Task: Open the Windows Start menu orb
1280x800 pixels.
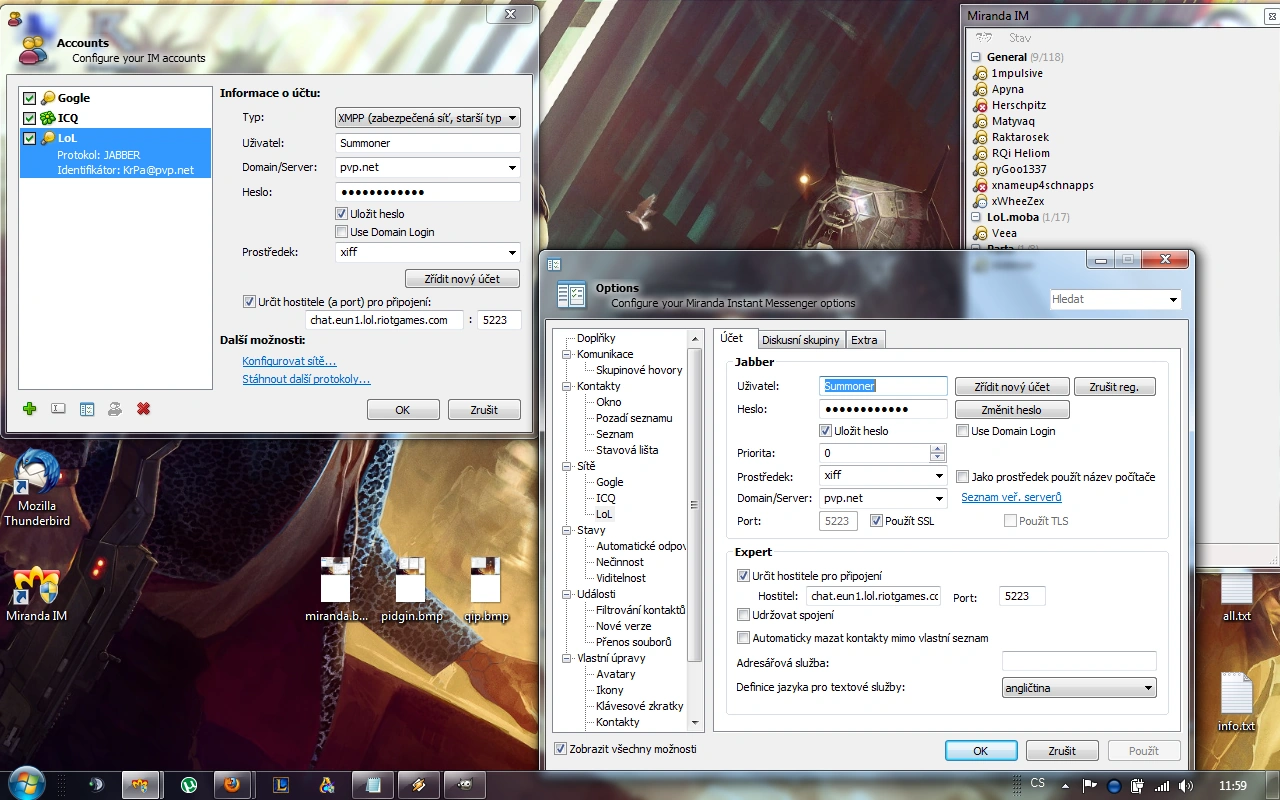Action: (26, 783)
